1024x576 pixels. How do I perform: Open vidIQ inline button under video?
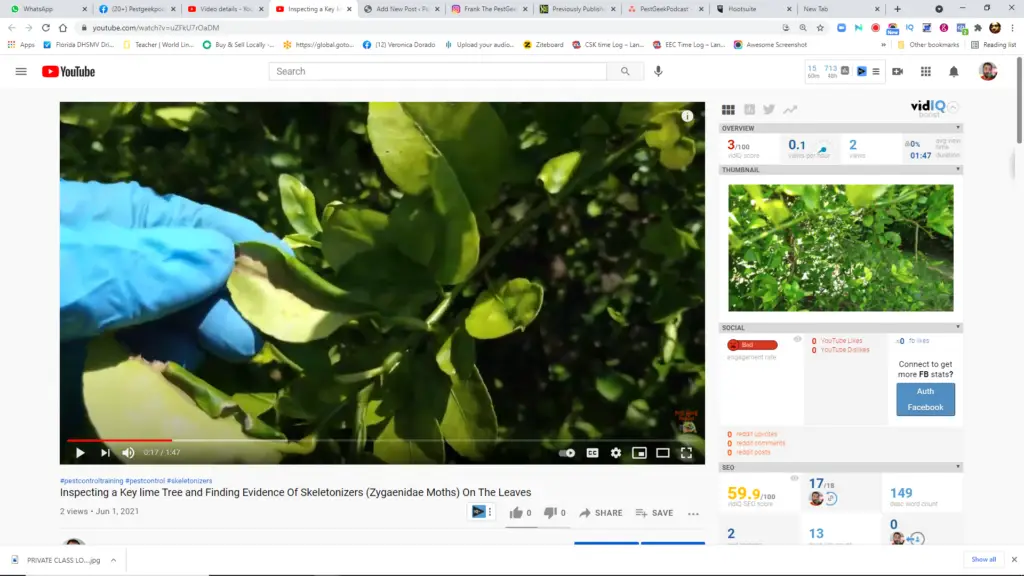tap(479, 512)
